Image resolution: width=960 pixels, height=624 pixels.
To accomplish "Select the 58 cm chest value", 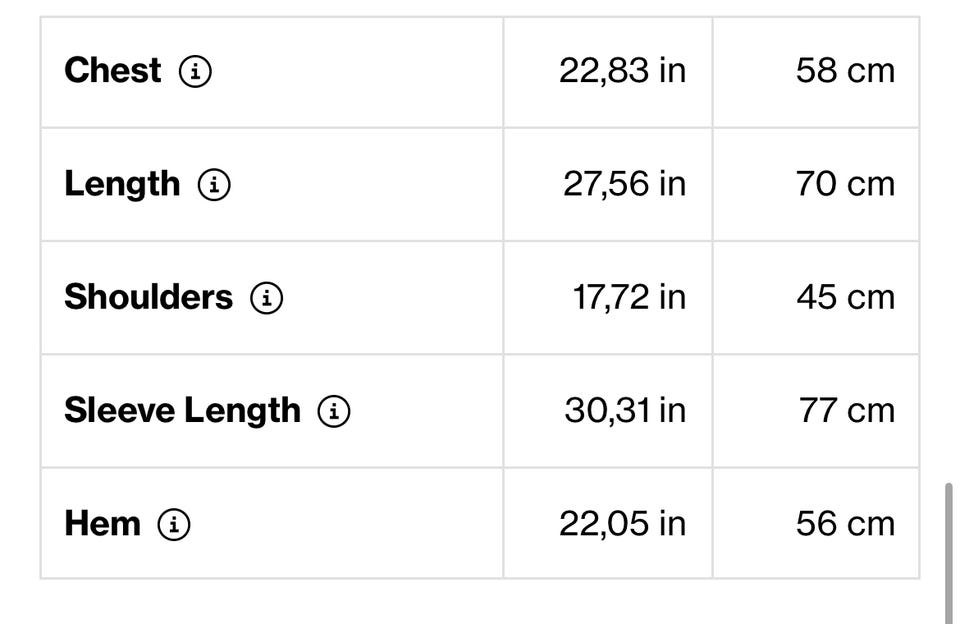I will click(846, 70).
